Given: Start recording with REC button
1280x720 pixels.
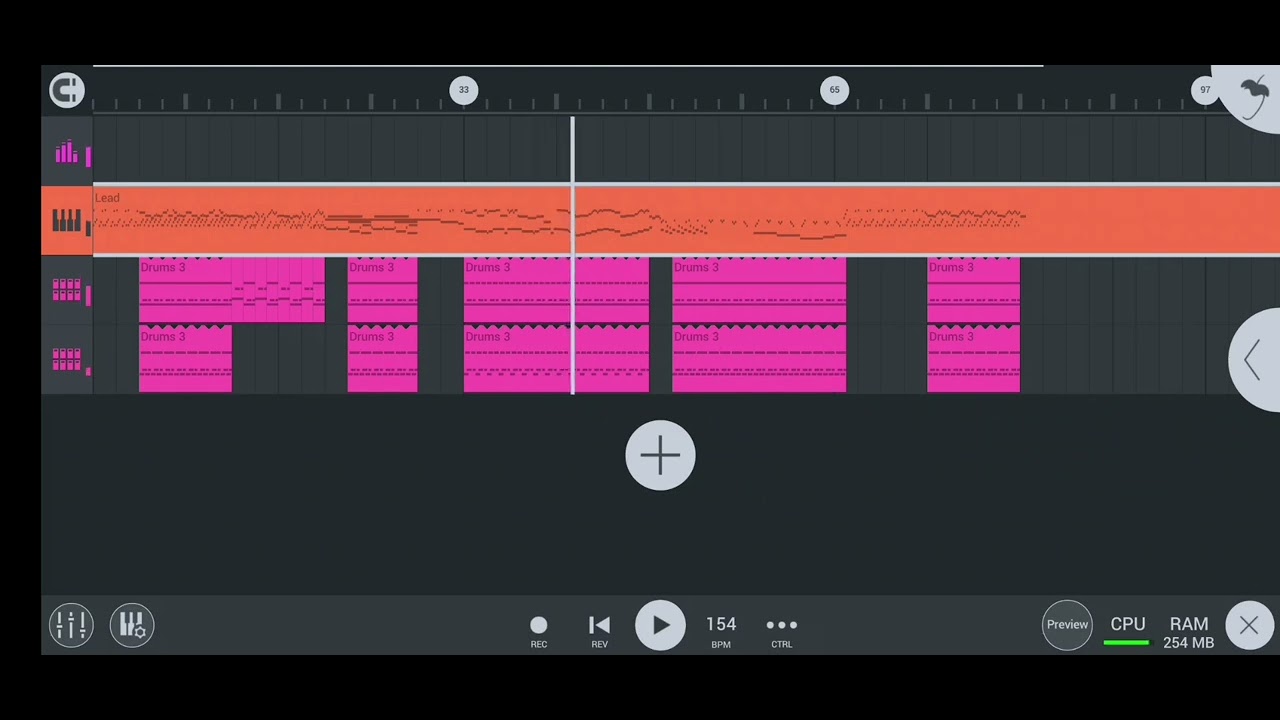Looking at the screenshot, I should [539, 631].
